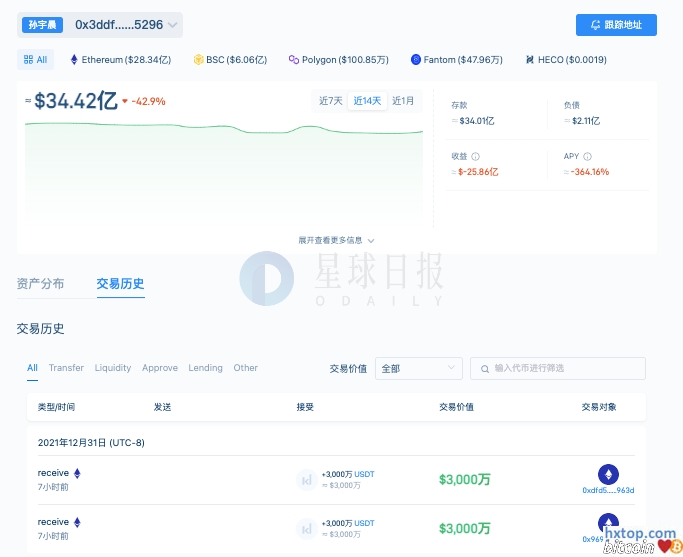The width and height of the screenshot is (683, 557).
Task: Select the 近14天 time range
Action: (366, 101)
